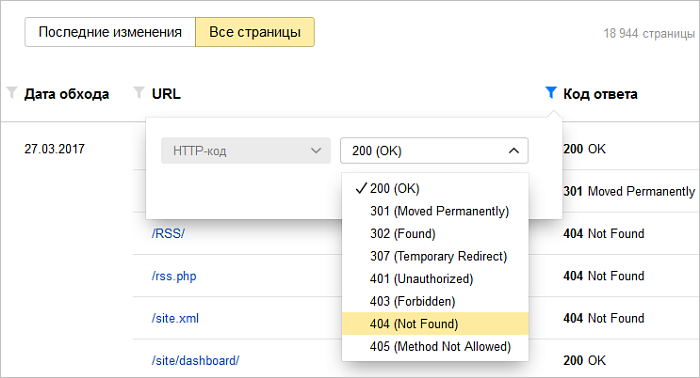The image size is (700, 378).
Task: Open the /rss.php page link
Action: coord(174,276)
